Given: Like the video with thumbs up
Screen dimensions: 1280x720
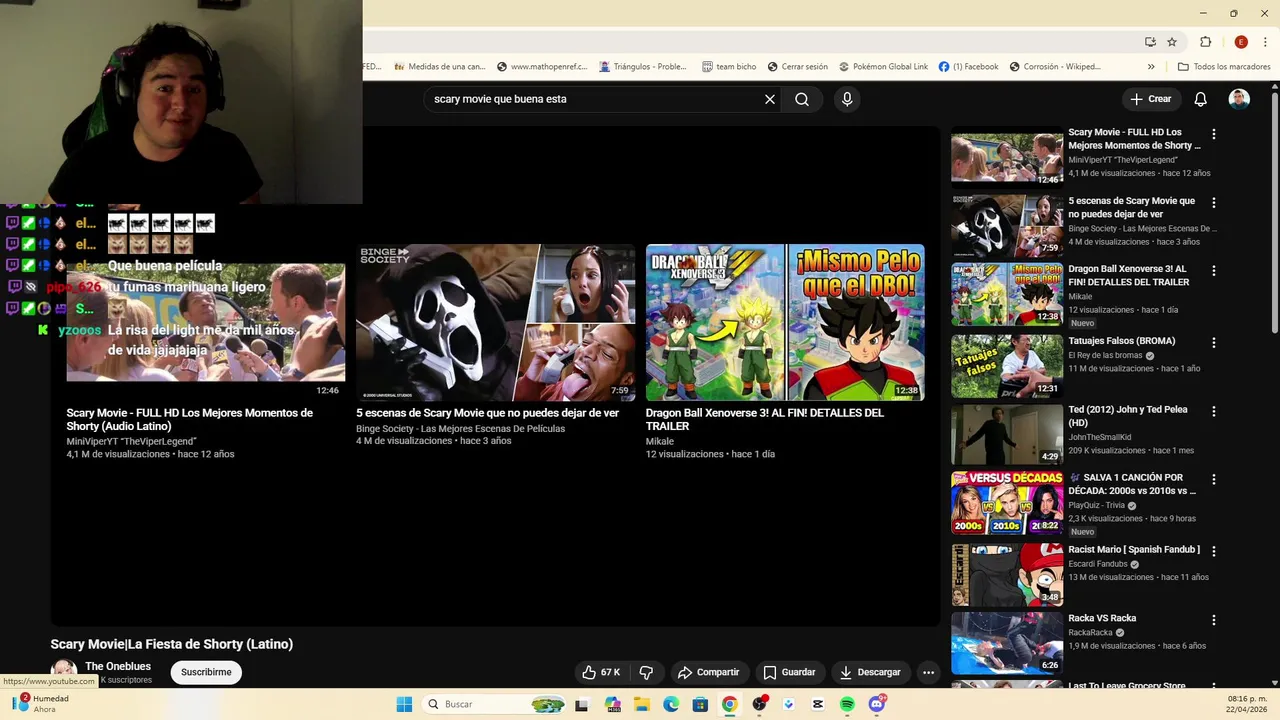Looking at the screenshot, I should pyautogui.click(x=601, y=672).
